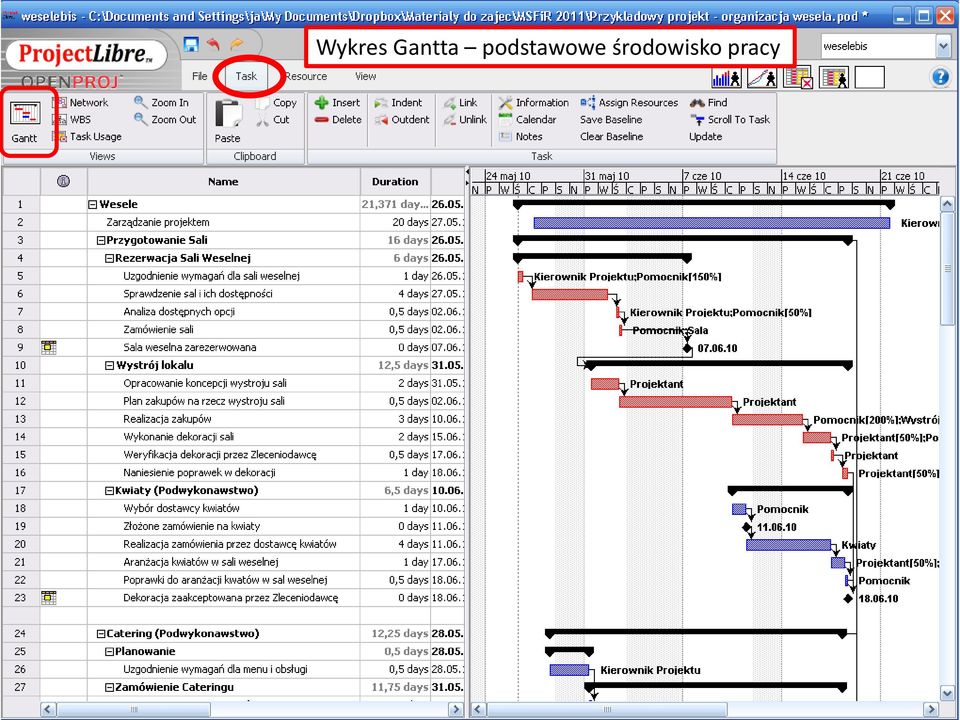This screenshot has width=960, height=720.
Task: Click the indicators column header icon
Action: (x=63, y=181)
